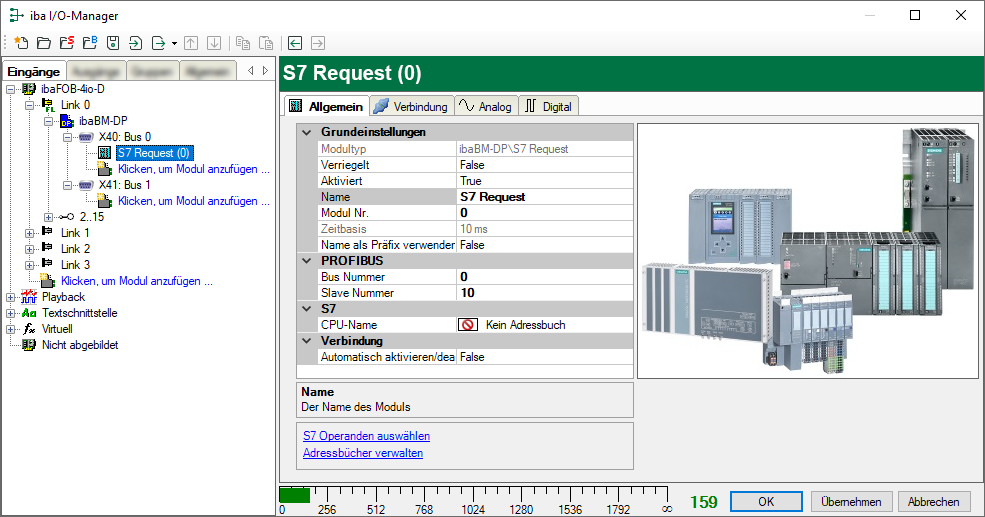Collapse the Link 0 tree node

click(x=30, y=105)
